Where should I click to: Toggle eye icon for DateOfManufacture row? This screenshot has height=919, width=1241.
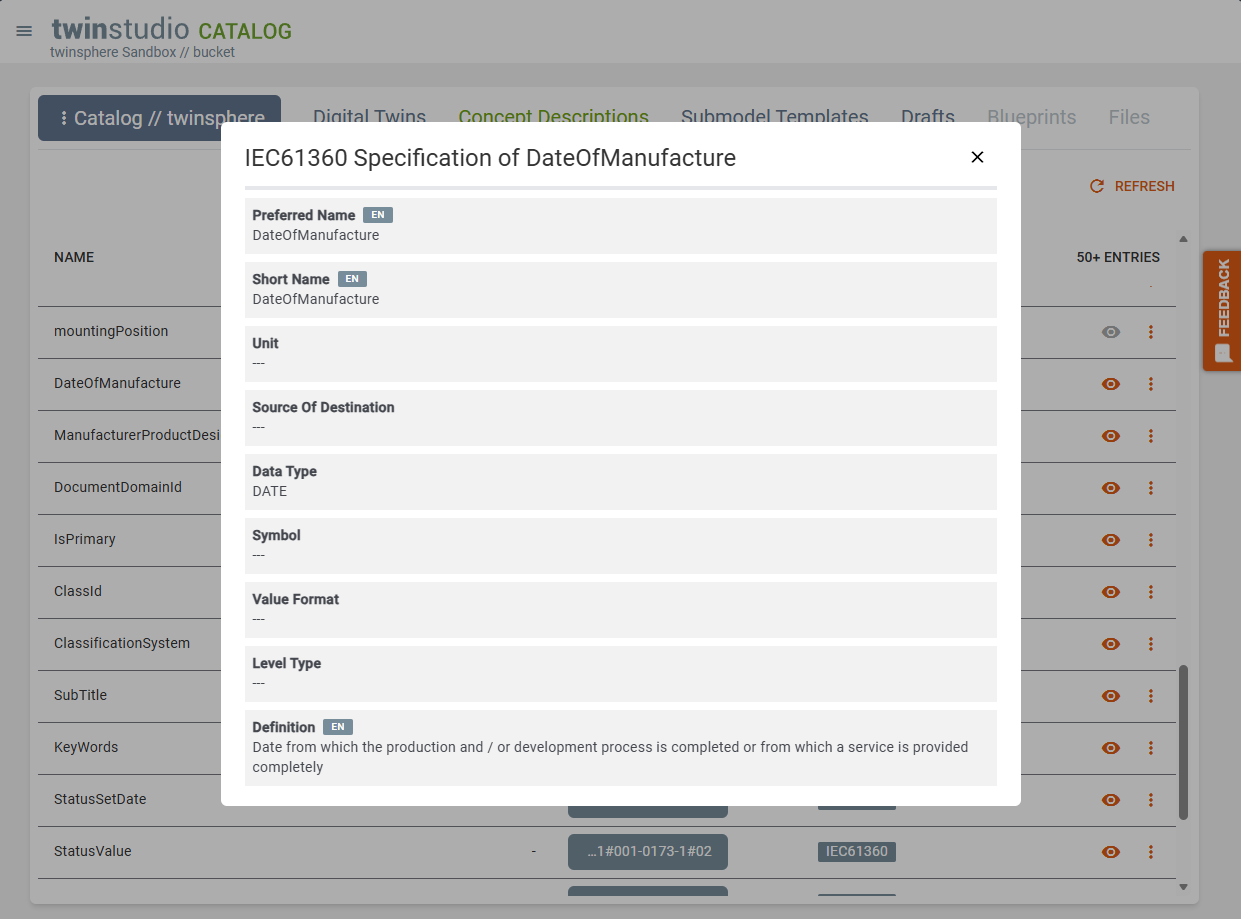tap(1110, 384)
